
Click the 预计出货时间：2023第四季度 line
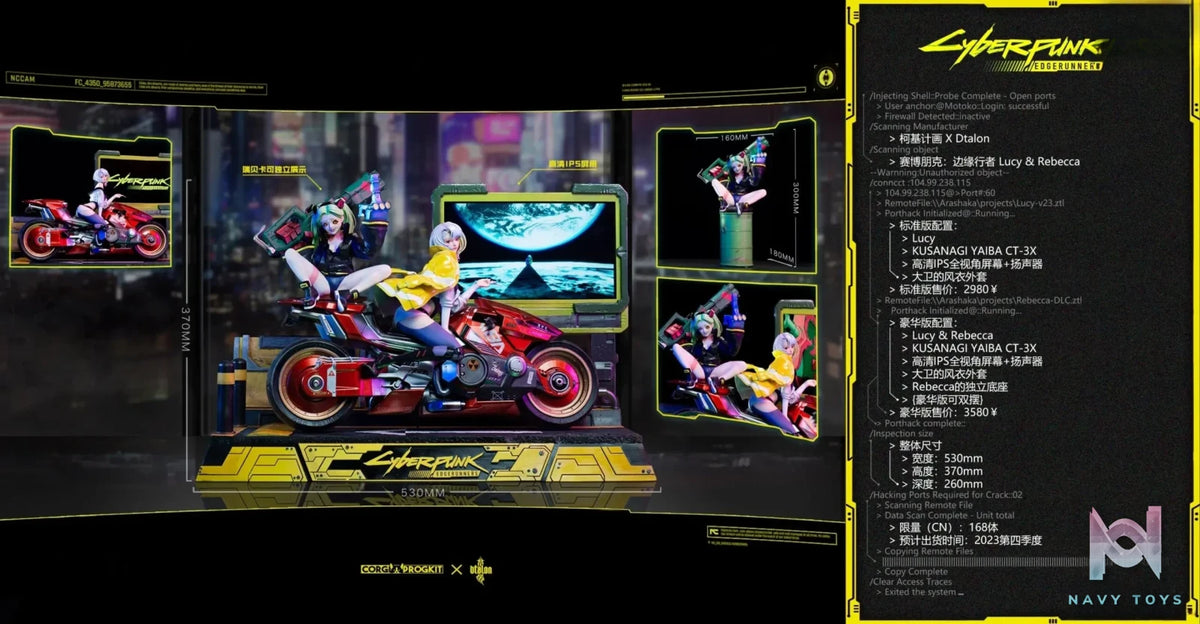965,539
